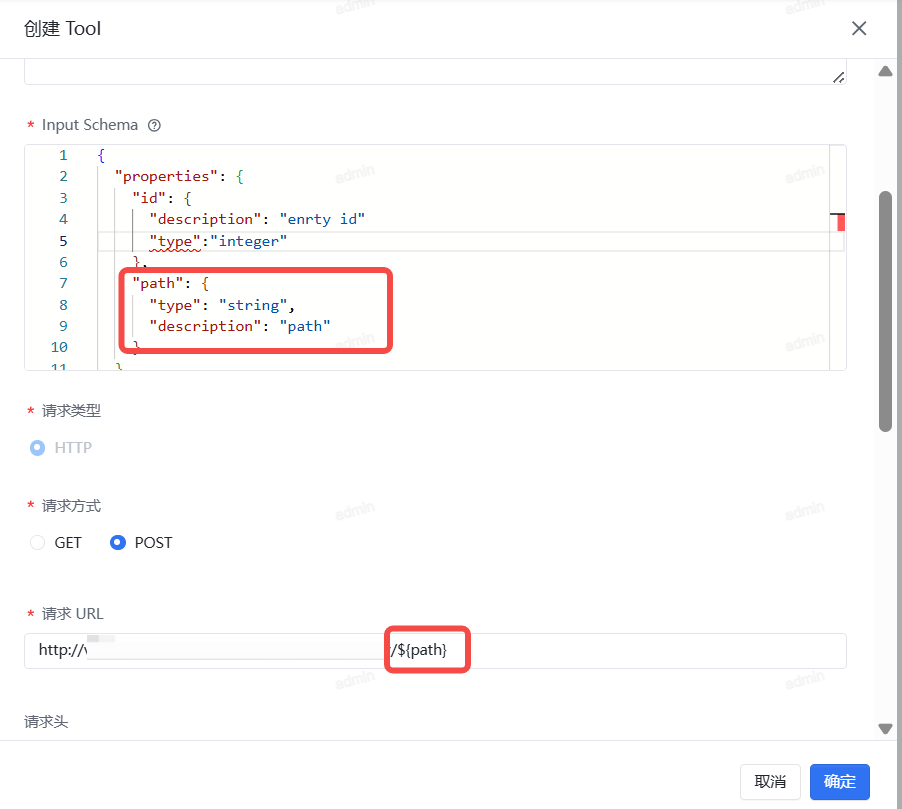Click the Input Schema help icon
902x809 pixels.
(x=154, y=126)
